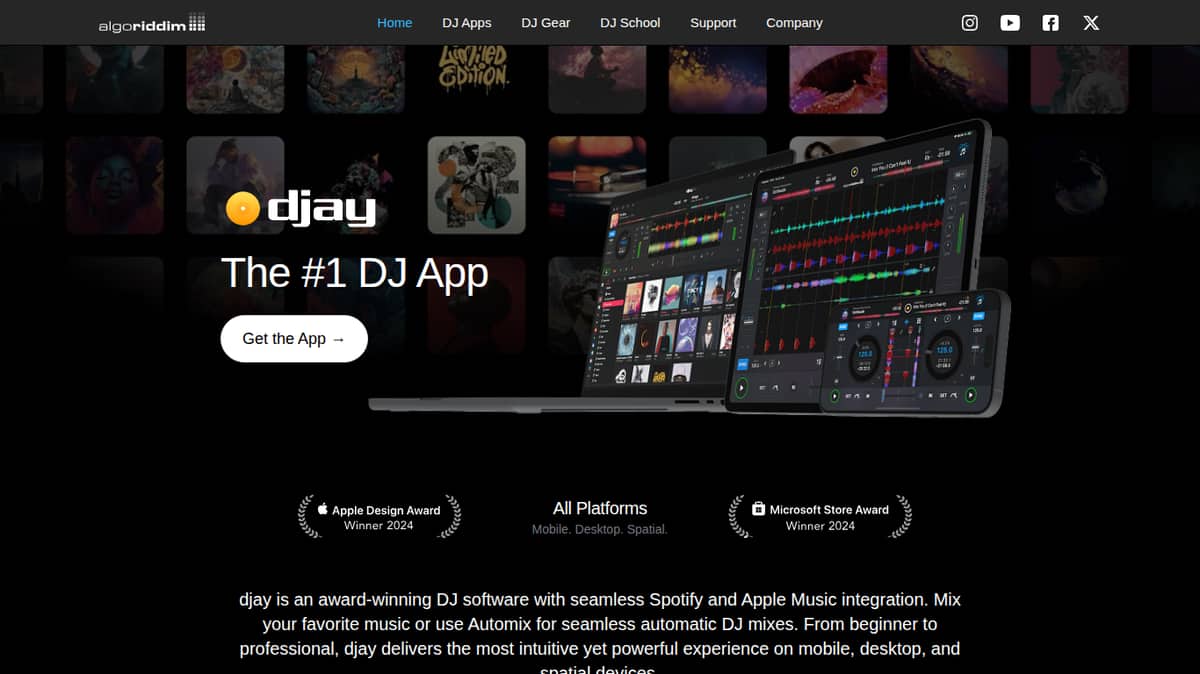Open the Facebook icon link

pos(1050,22)
